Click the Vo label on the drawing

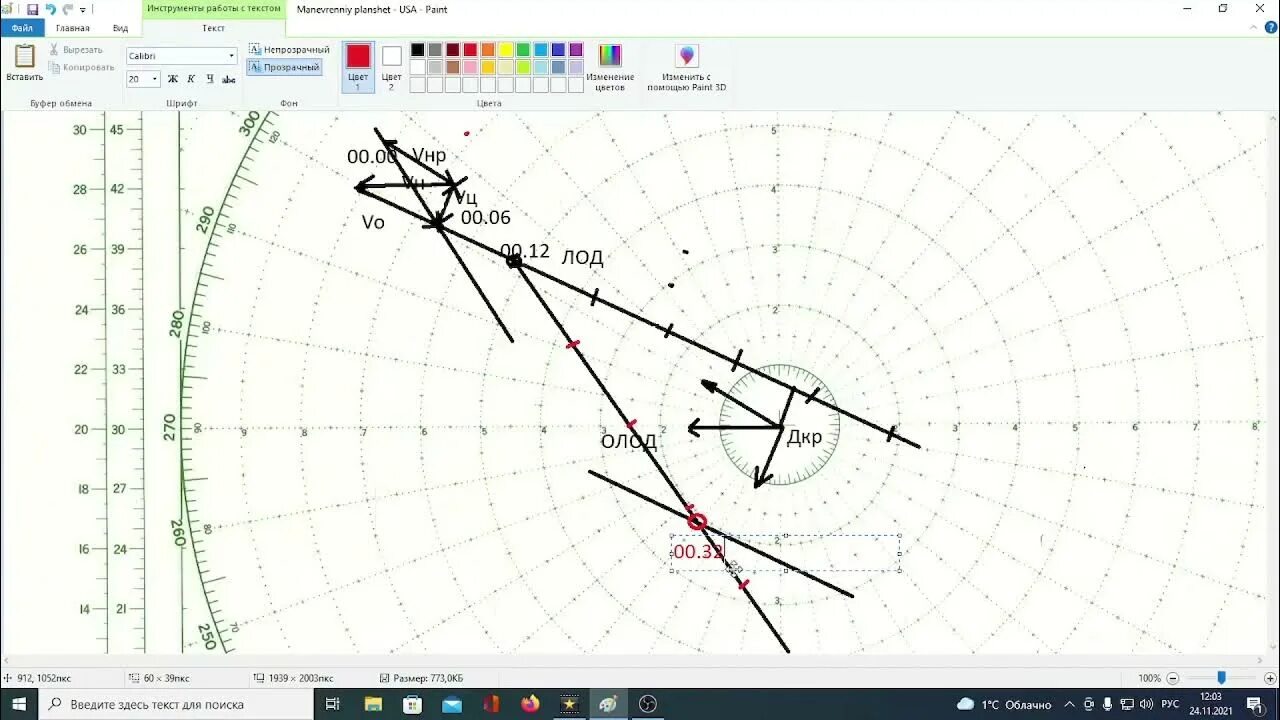[373, 222]
